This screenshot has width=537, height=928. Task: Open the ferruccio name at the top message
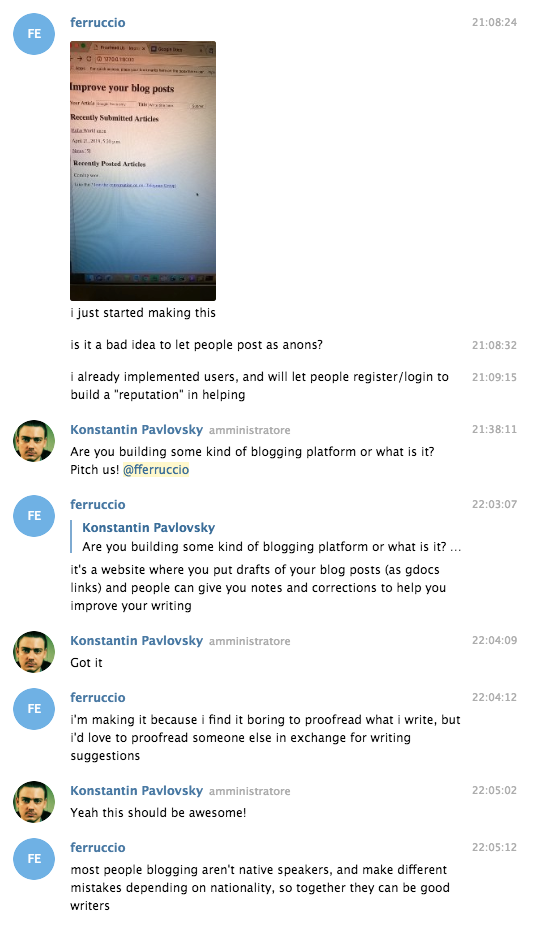98,22
